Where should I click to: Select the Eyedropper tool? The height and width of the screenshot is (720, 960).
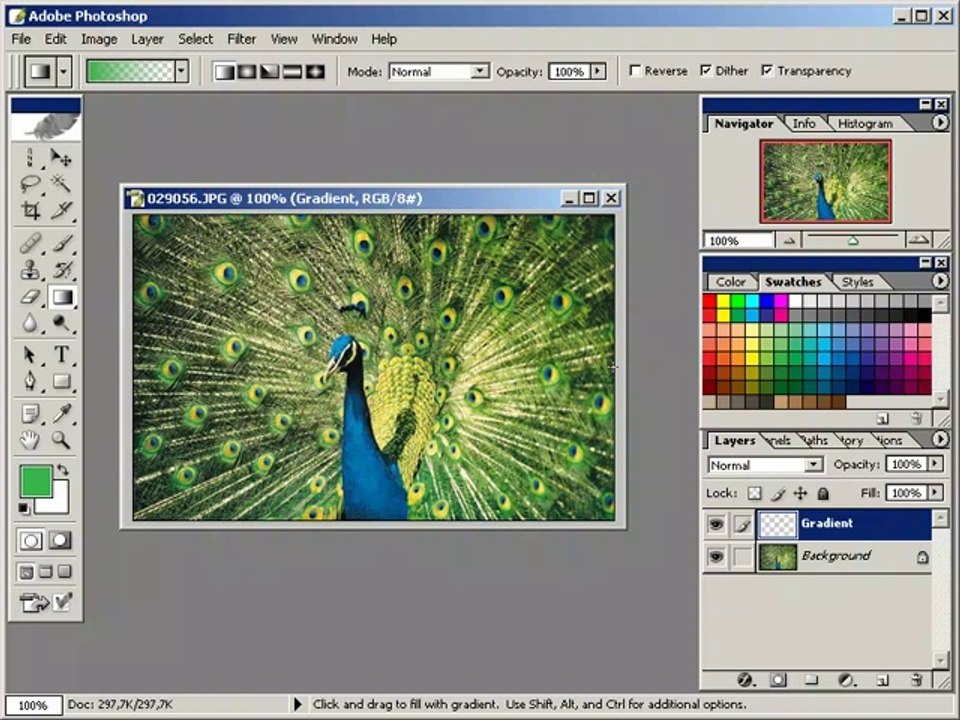tap(61, 414)
